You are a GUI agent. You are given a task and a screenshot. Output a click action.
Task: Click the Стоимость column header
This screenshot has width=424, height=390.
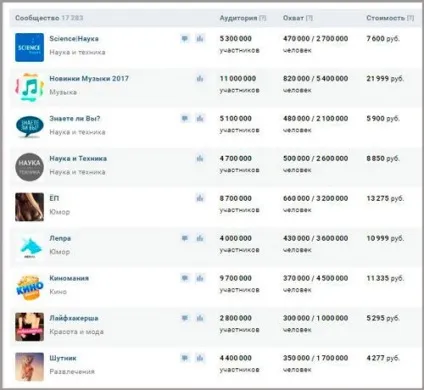[x=386, y=18]
